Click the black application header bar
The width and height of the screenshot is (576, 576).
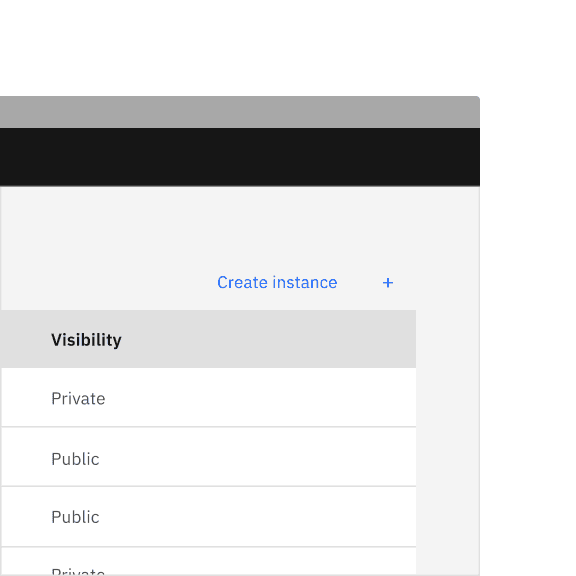click(x=240, y=157)
